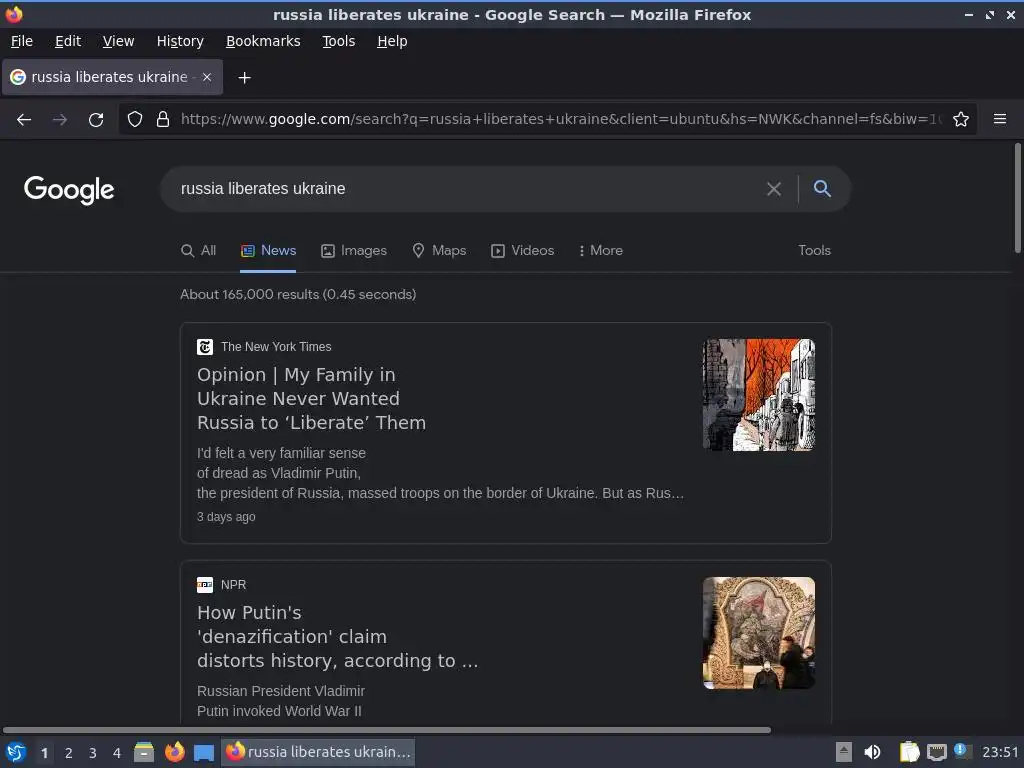Viewport: 1024px width, 768px height.
Task: Open tracking protection shield icon
Action: (135, 119)
